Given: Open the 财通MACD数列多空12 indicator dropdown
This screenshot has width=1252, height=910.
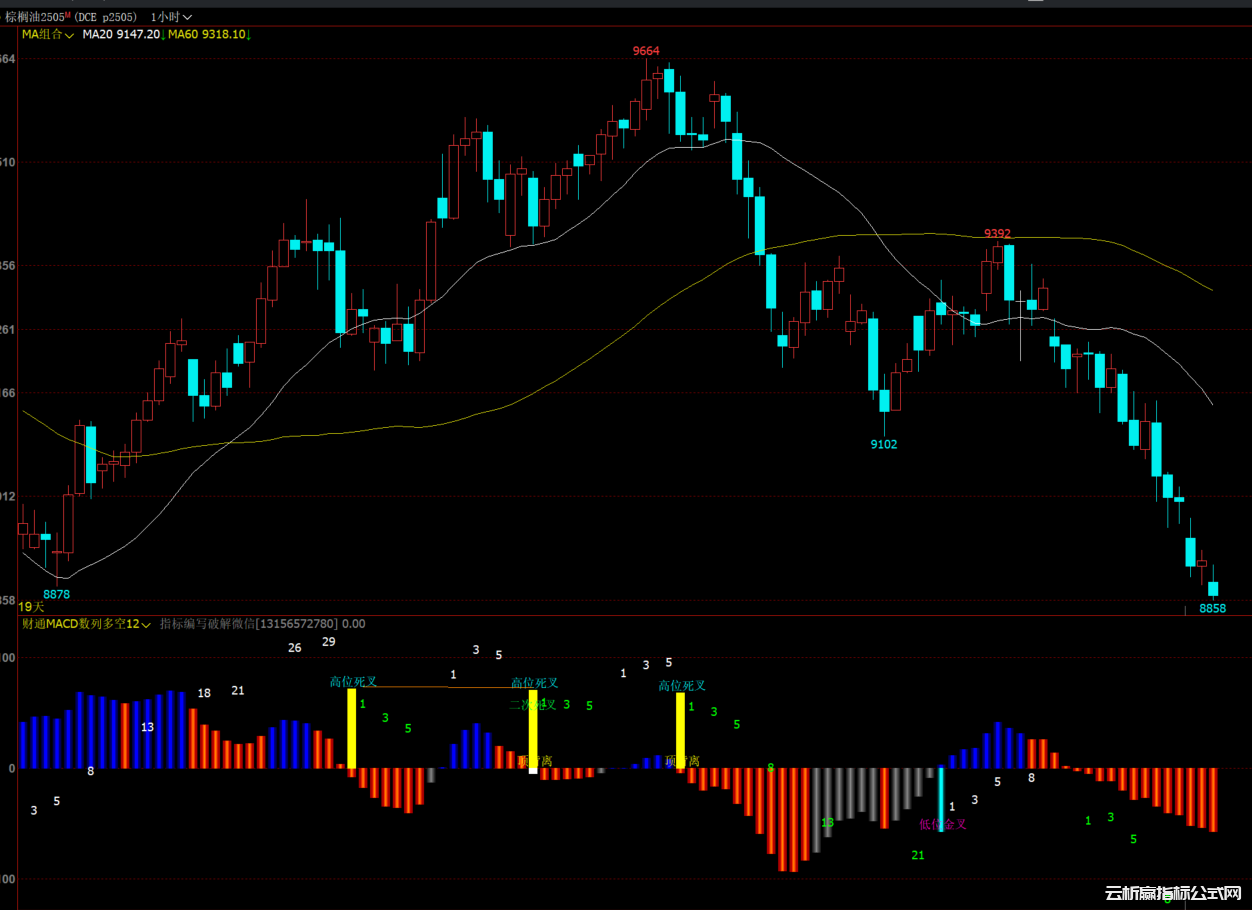Looking at the screenshot, I should pyautogui.click(x=87, y=624).
